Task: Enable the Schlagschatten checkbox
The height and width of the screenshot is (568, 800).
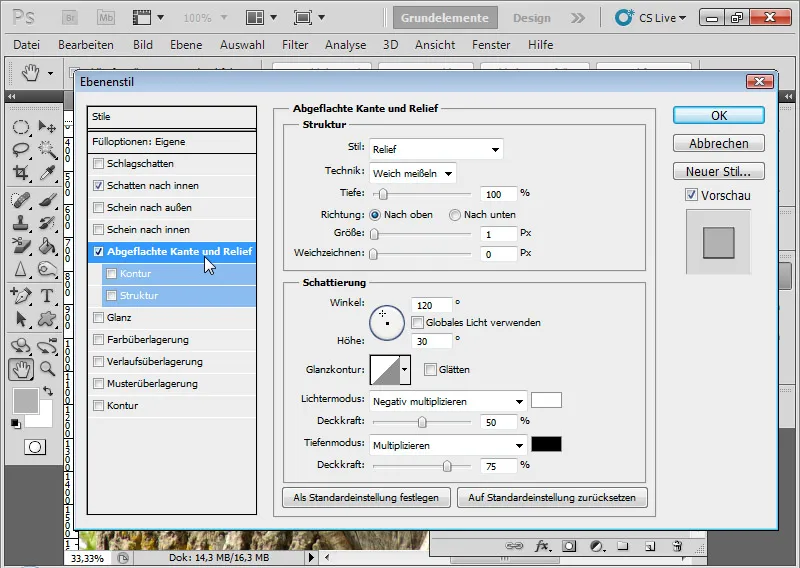Action: point(98,164)
